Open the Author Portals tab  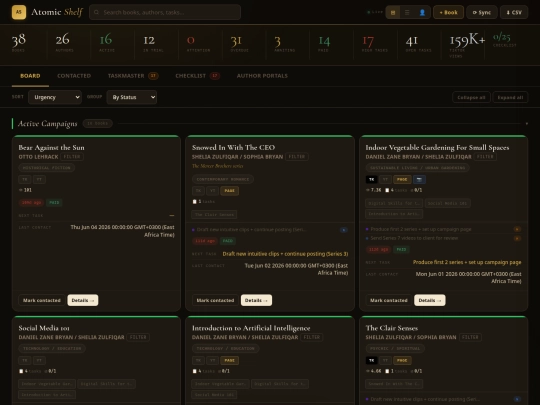(262, 76)
